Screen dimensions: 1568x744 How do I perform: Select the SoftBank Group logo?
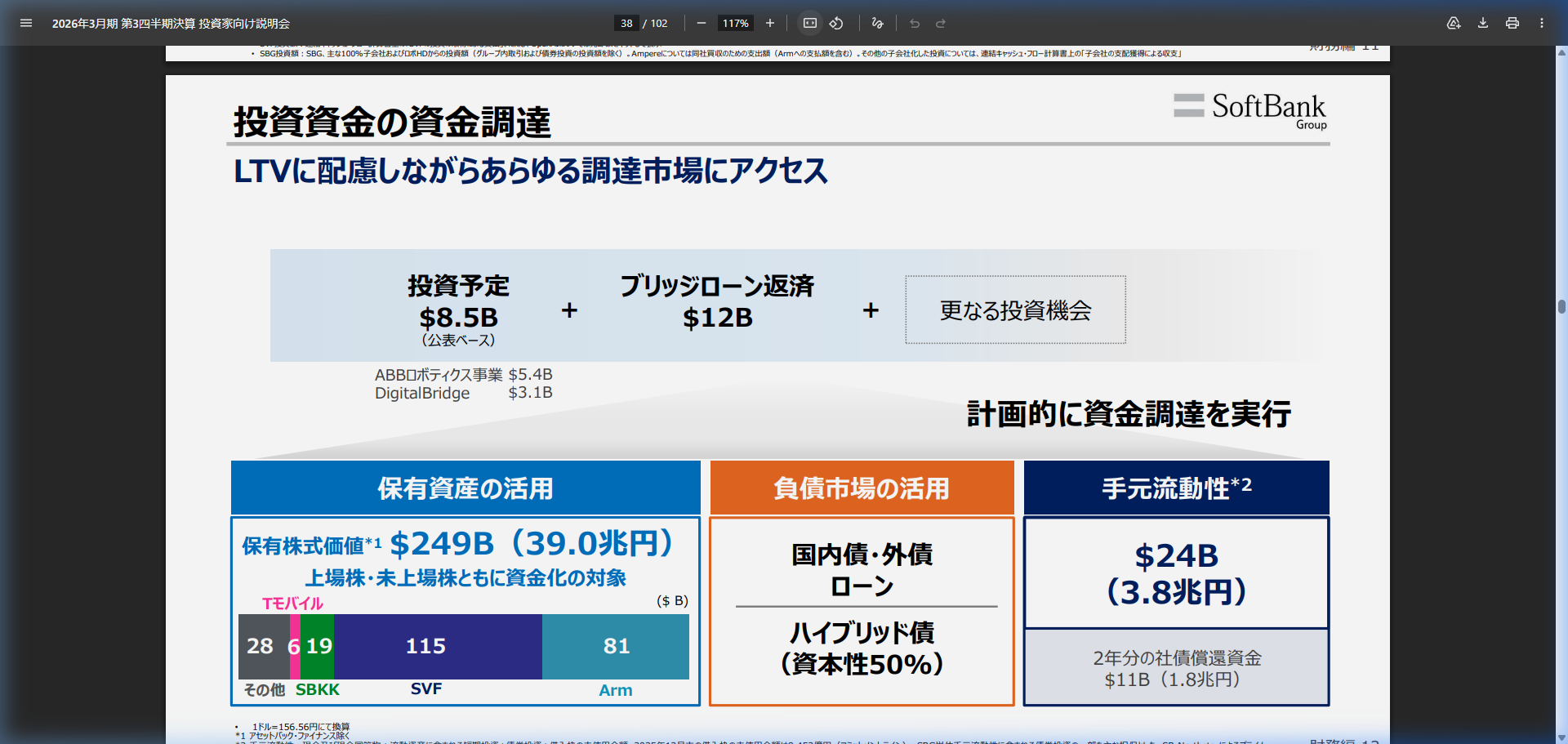1249,110
